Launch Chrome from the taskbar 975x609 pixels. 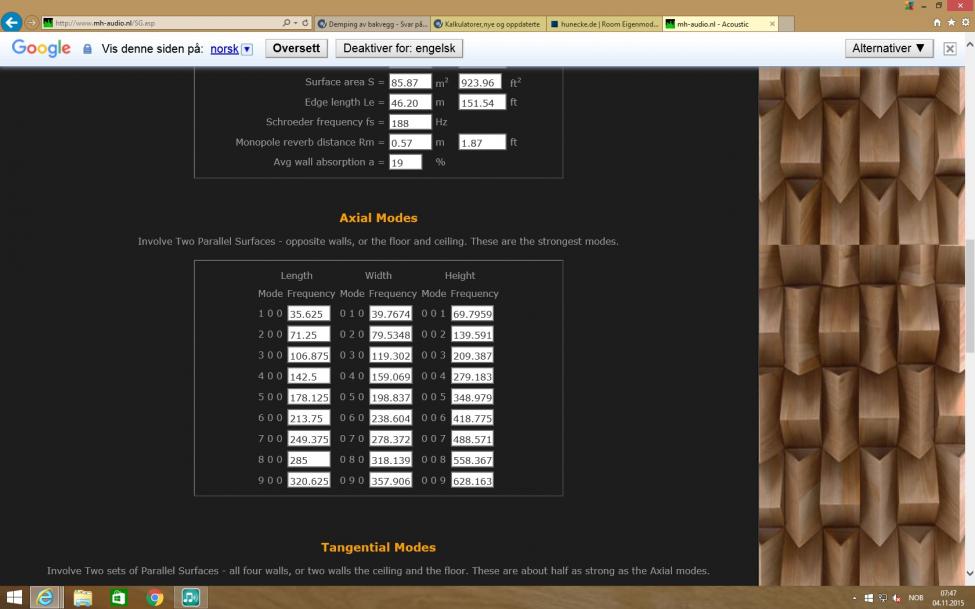155,598
